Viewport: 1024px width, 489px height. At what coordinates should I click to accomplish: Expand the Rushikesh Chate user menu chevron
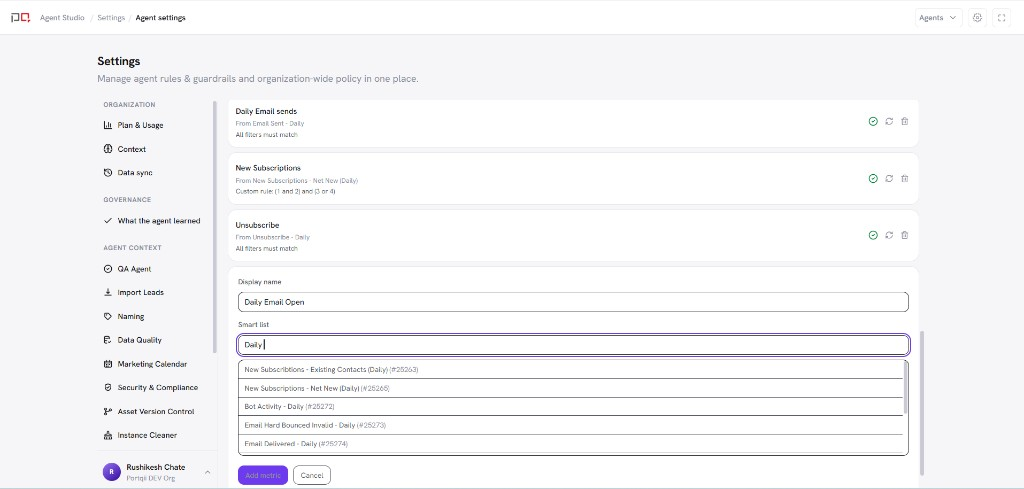[x=208, y=472]
